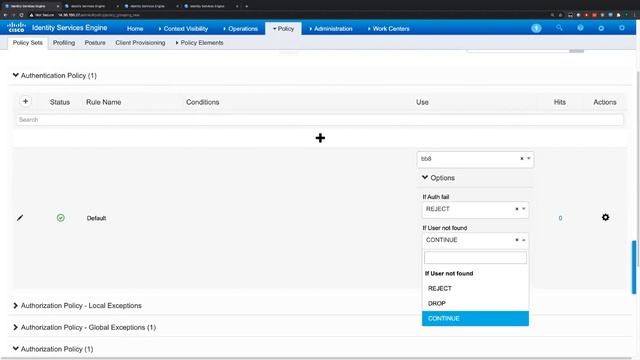640x360 pixels.
Task: Switch to the fourth browser tab
Action: pyautogui.click(x=210, y=6)
